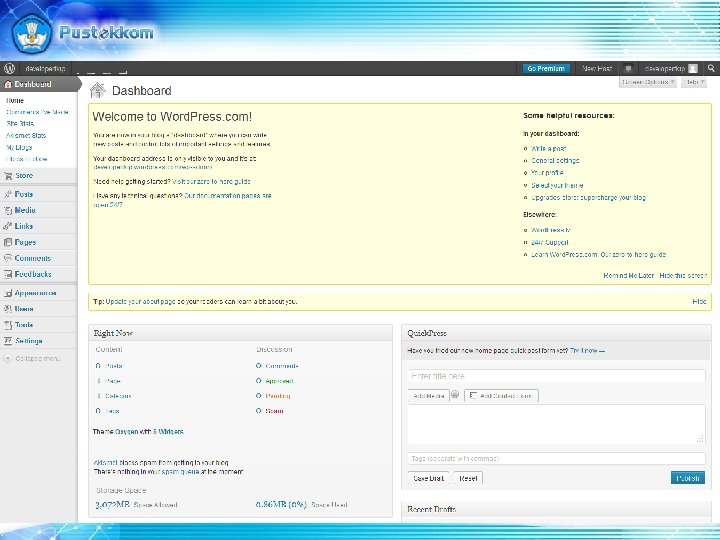This screenshot has height=540, width=720.
Task: Open the Tools icon in sidebar
Action: point(8,325)
